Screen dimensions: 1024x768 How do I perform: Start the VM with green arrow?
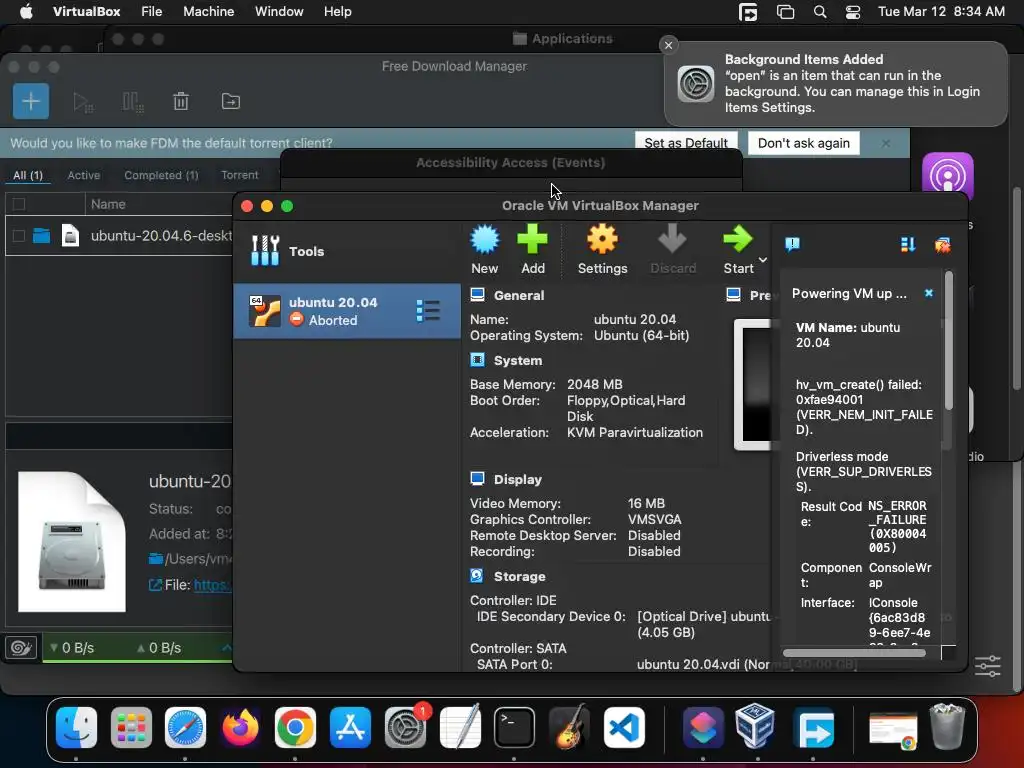click(738, 239)
